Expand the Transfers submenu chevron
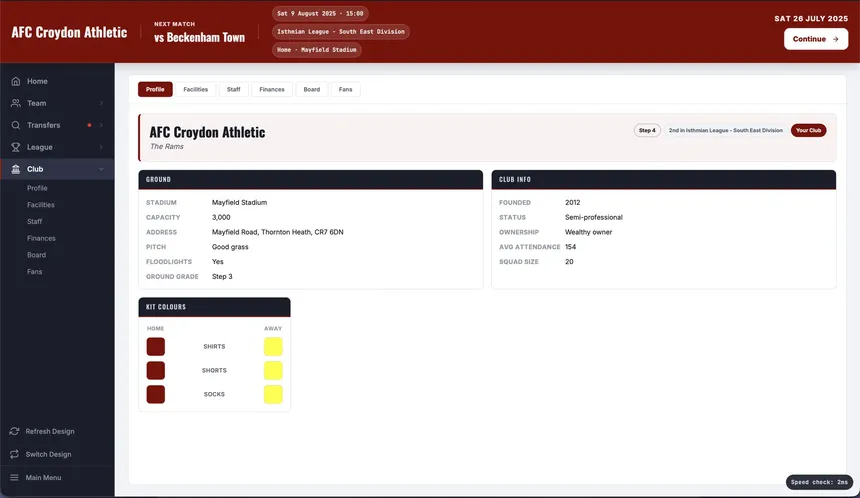The height and width of the screenshot is (498, 860). pos(101,125)
